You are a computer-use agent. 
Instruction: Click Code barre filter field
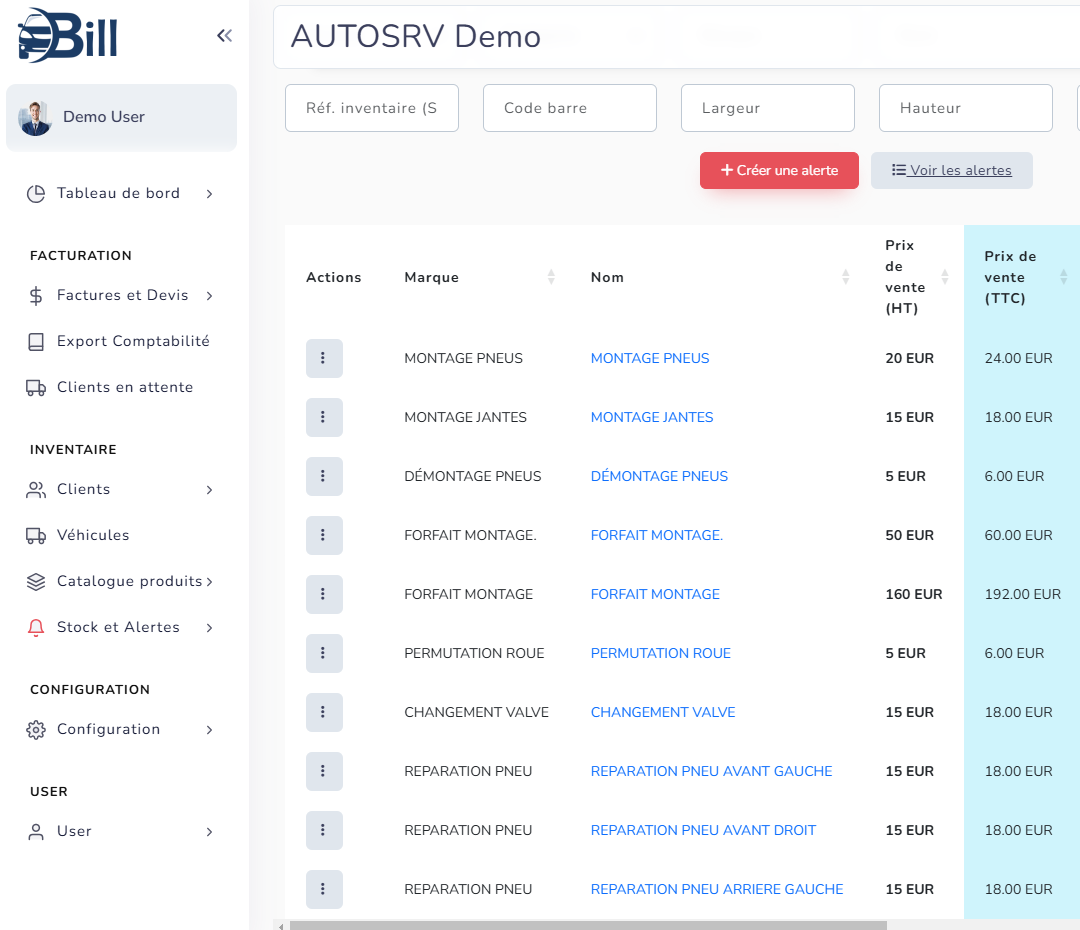(570, 108)
